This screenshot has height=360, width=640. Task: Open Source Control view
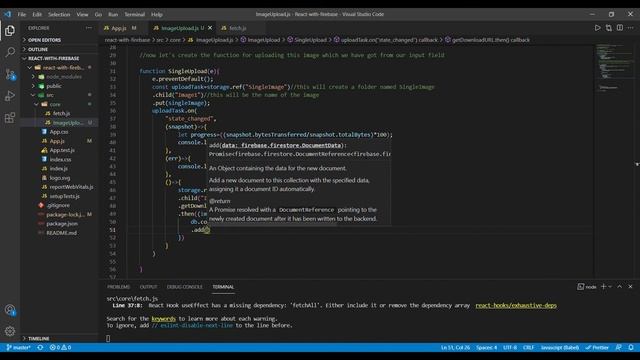coord(10,74)
